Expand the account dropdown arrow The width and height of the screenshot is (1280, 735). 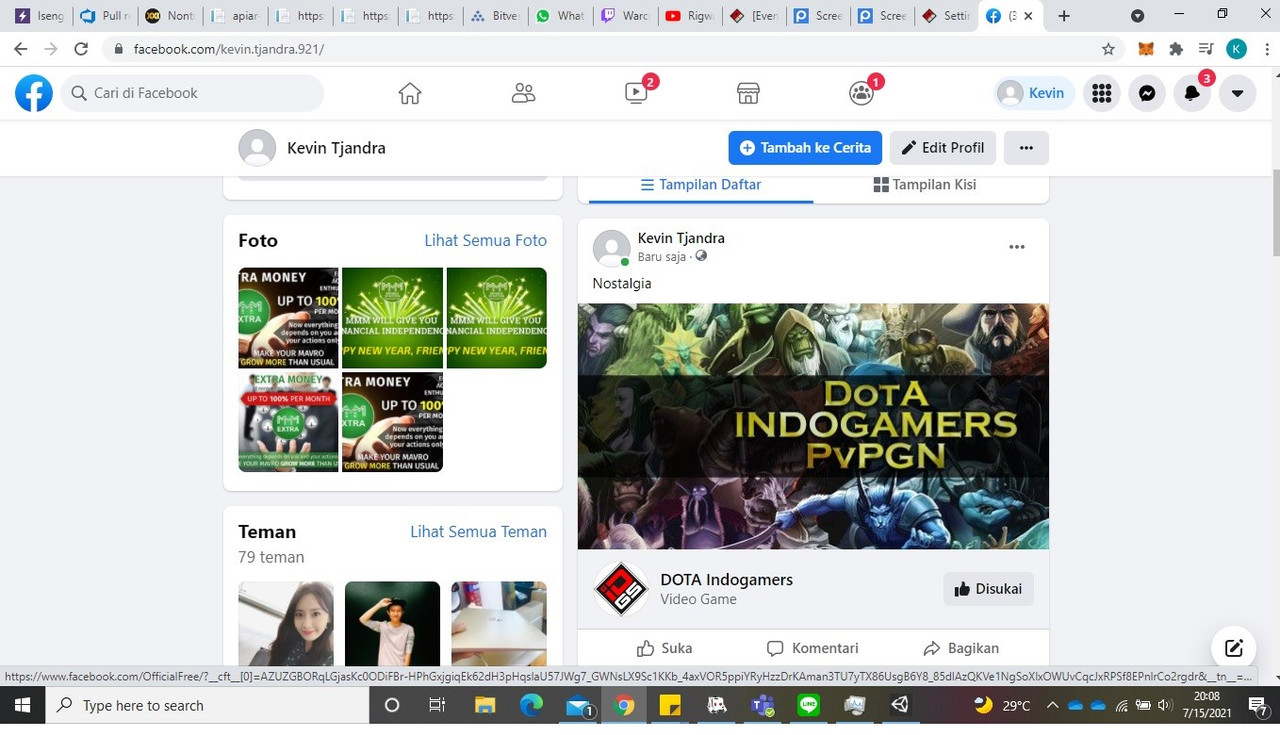[x=1237, y=93]
